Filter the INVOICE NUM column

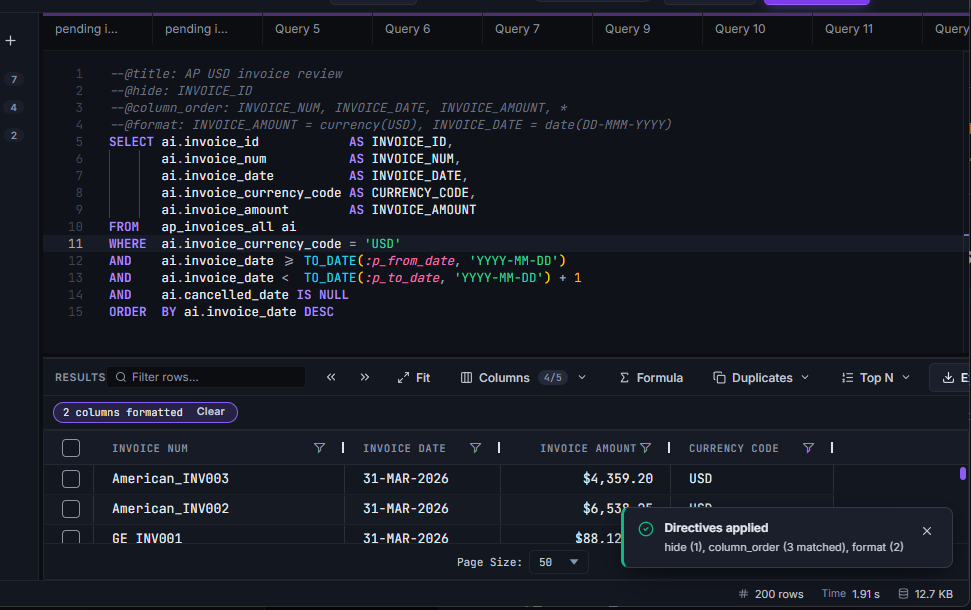pos(320,448)
